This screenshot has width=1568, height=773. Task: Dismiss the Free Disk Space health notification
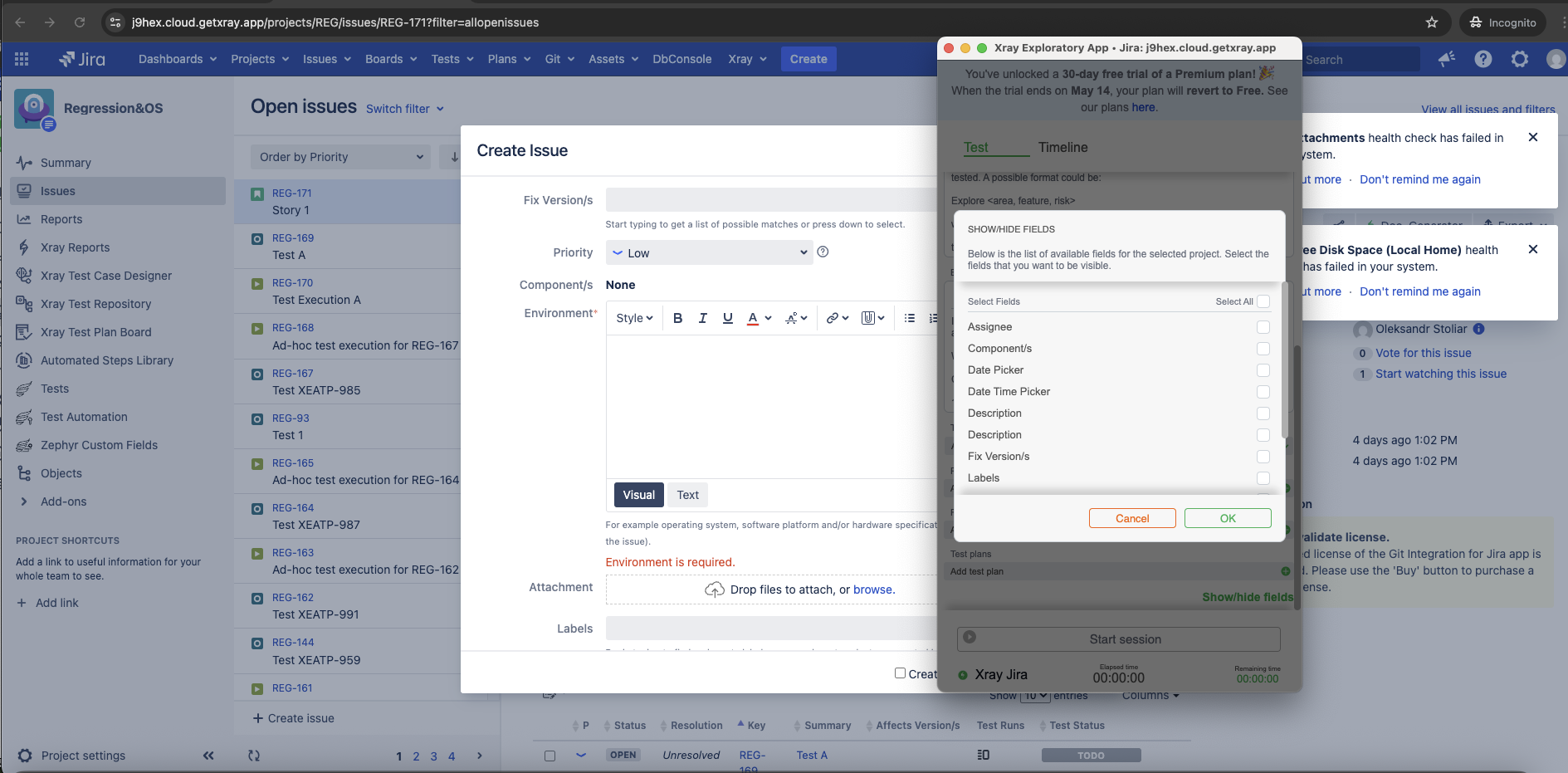1533,249
